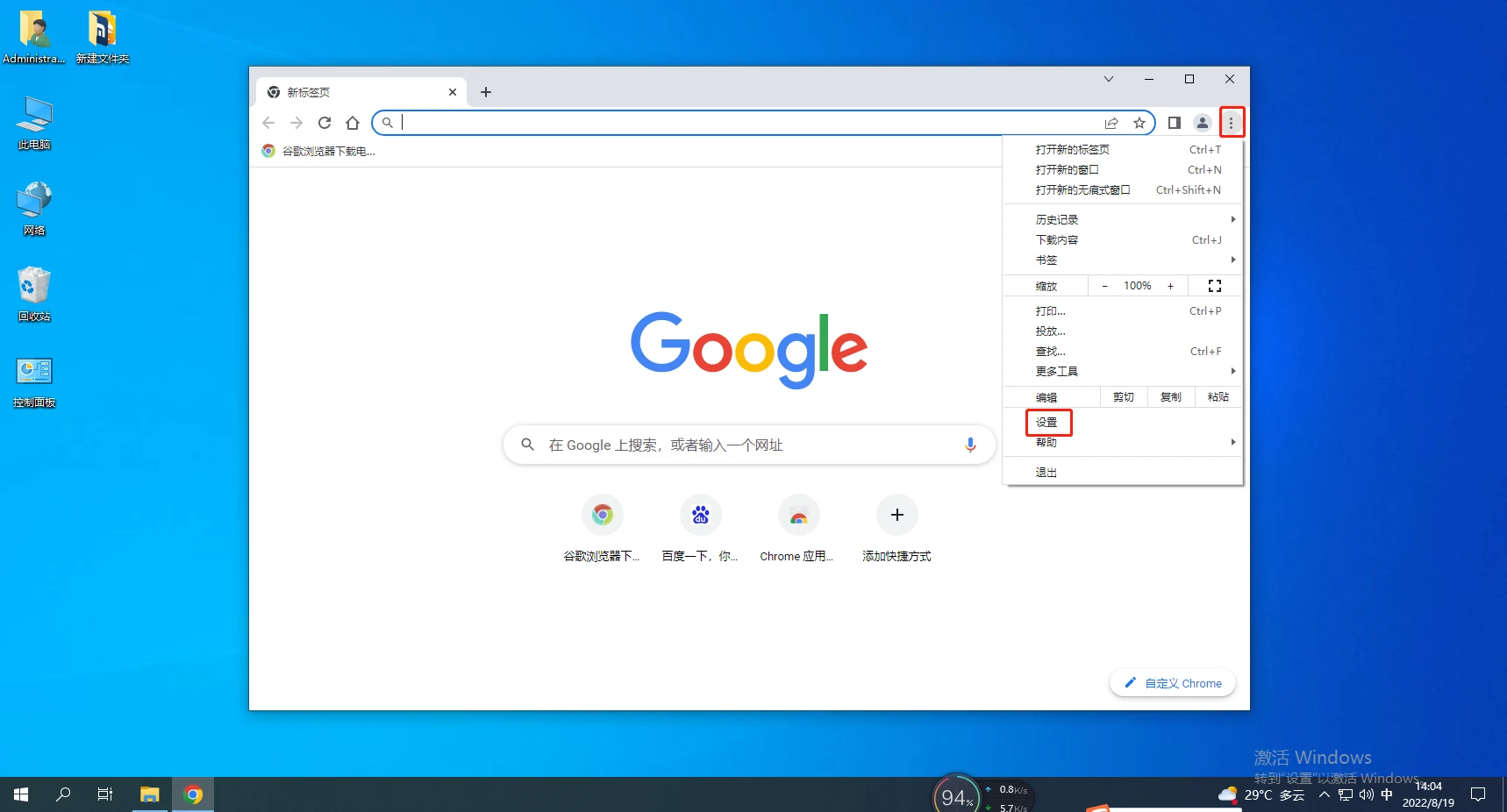Open 下载内容 from the menu
The image size is (1507, 812).
1123,240
